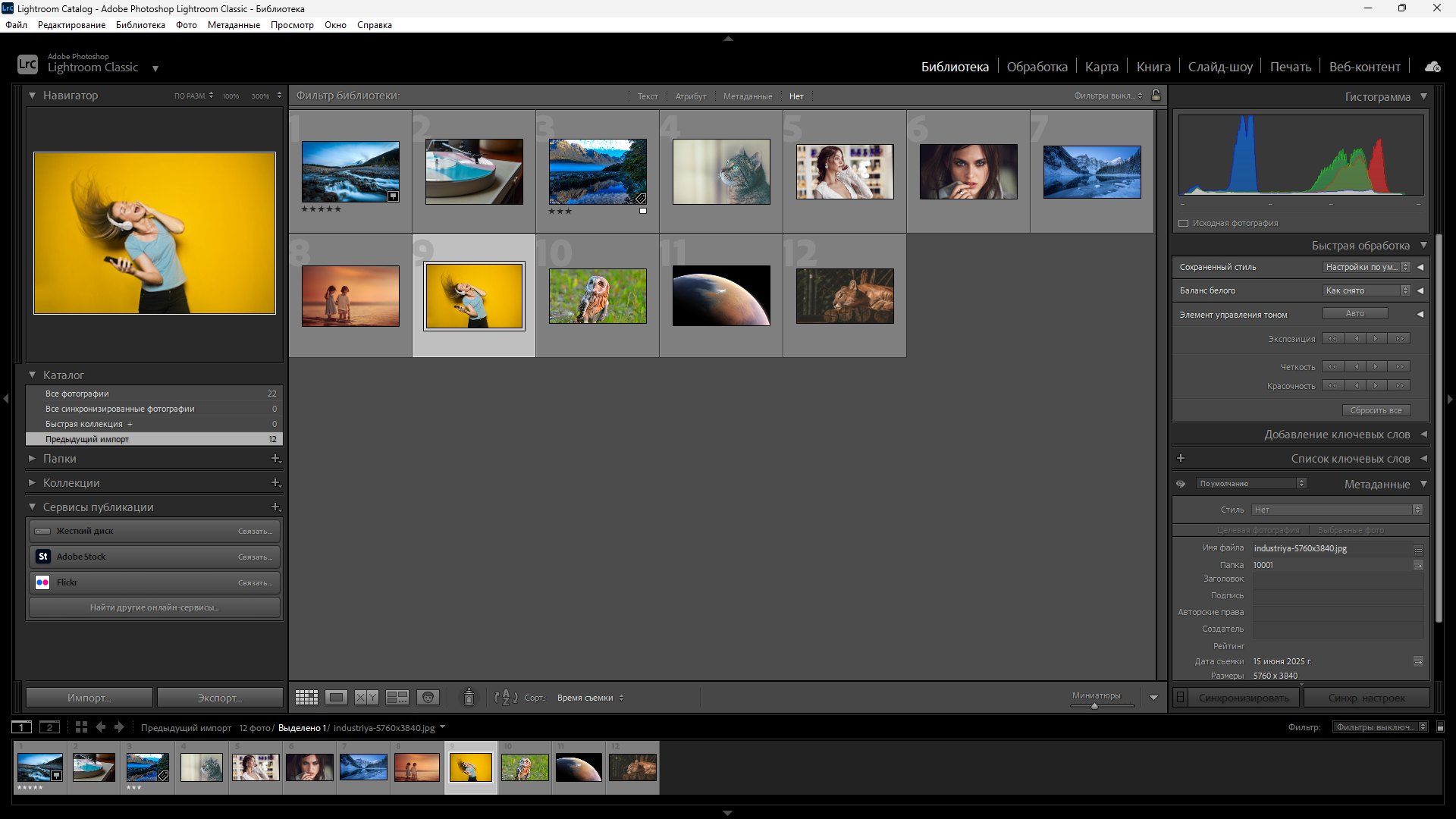Enable the Текст library filter

click(648, 96)
